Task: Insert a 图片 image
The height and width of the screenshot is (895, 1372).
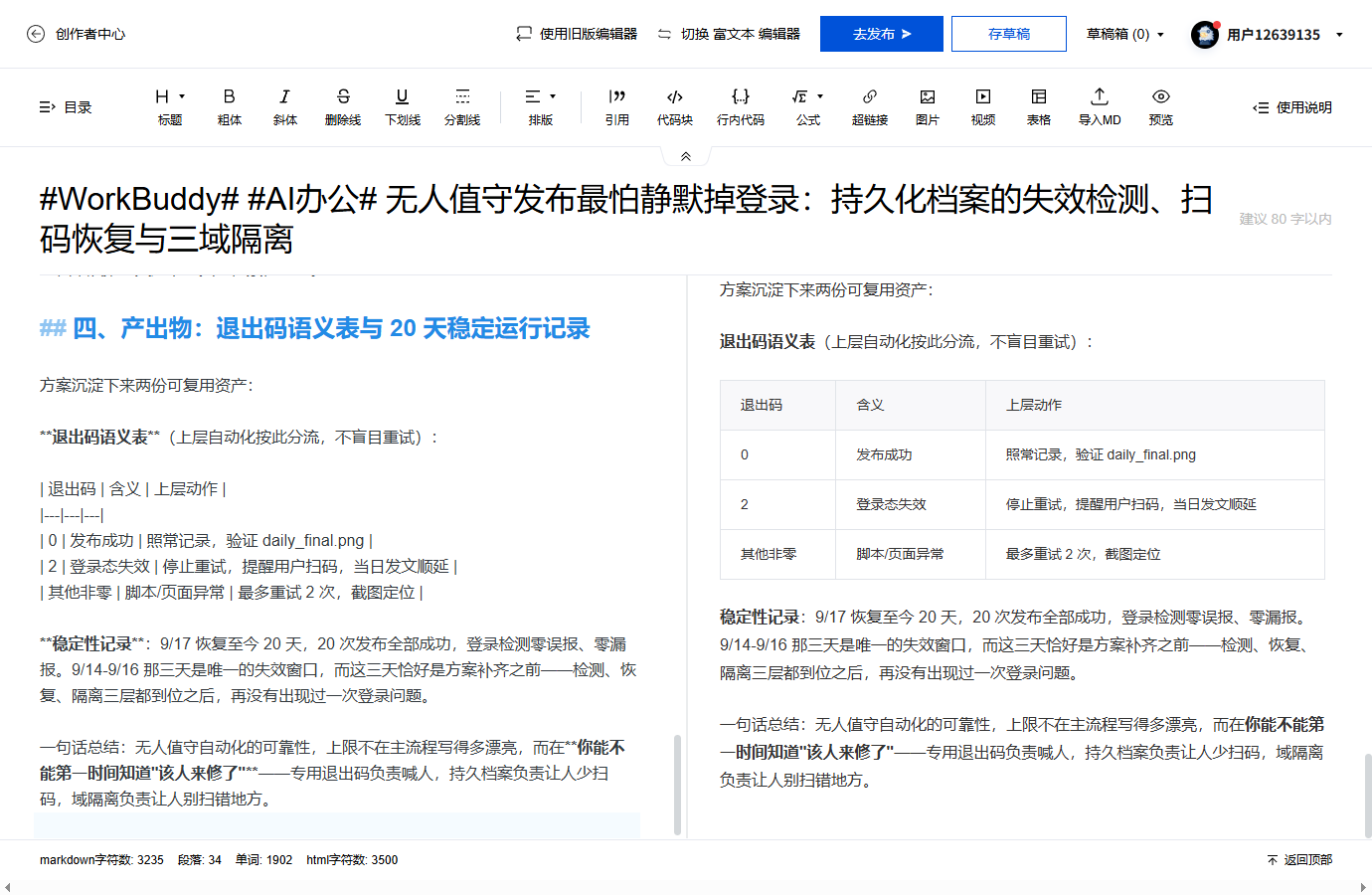Action: click(x=928, y=106)
